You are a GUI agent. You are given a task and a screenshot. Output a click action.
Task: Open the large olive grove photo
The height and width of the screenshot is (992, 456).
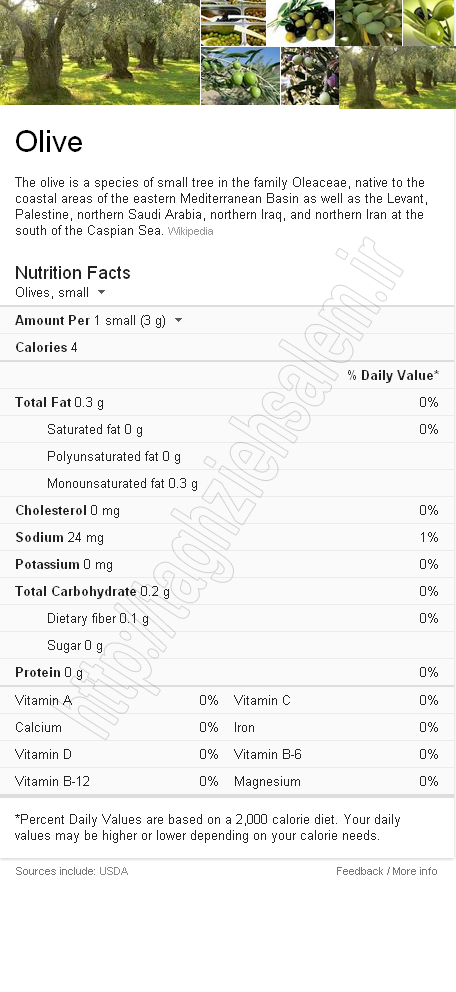tap(99, 52)
